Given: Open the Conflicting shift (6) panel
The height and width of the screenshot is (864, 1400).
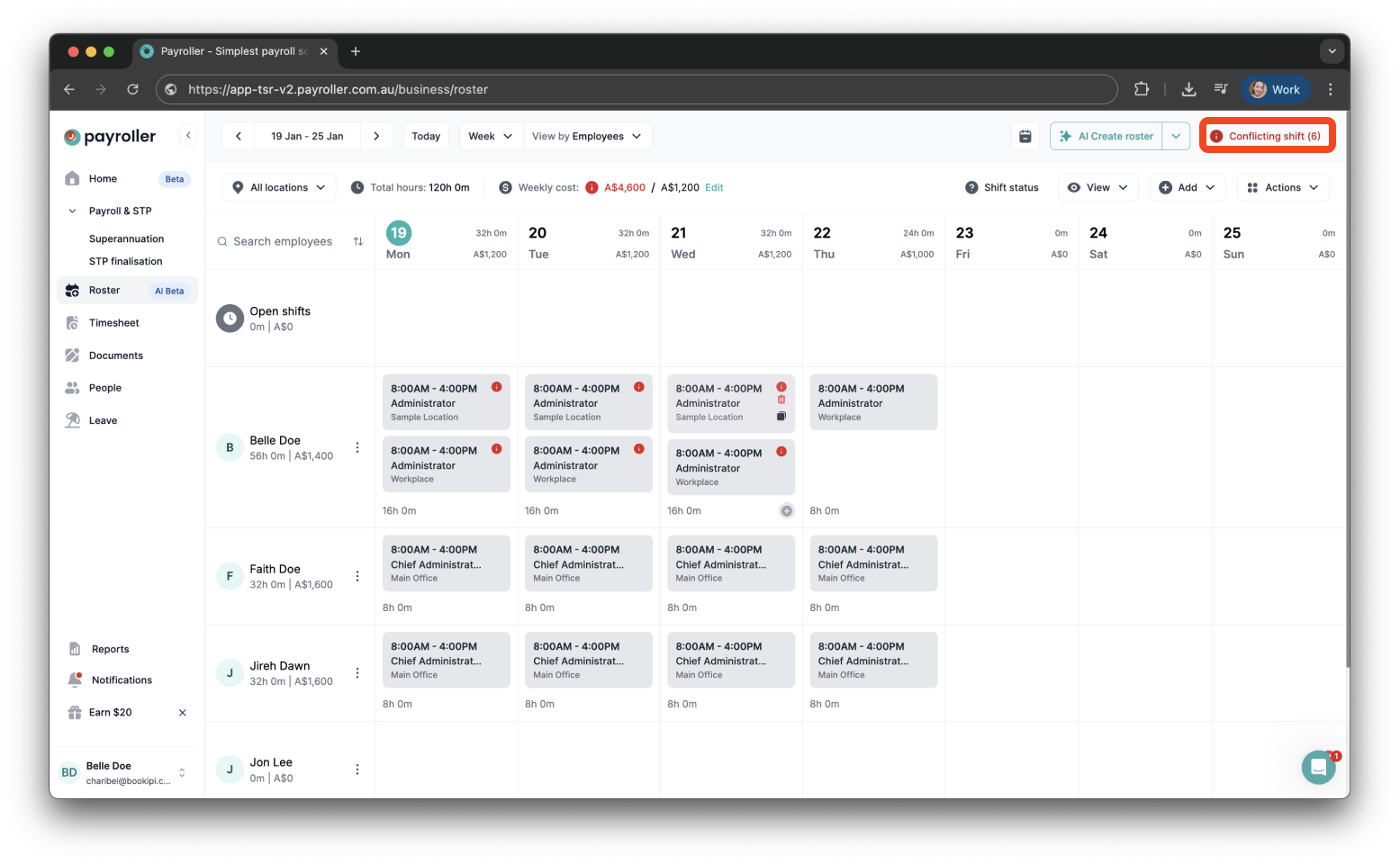Looking at the screenshot, I should 1267,135.
